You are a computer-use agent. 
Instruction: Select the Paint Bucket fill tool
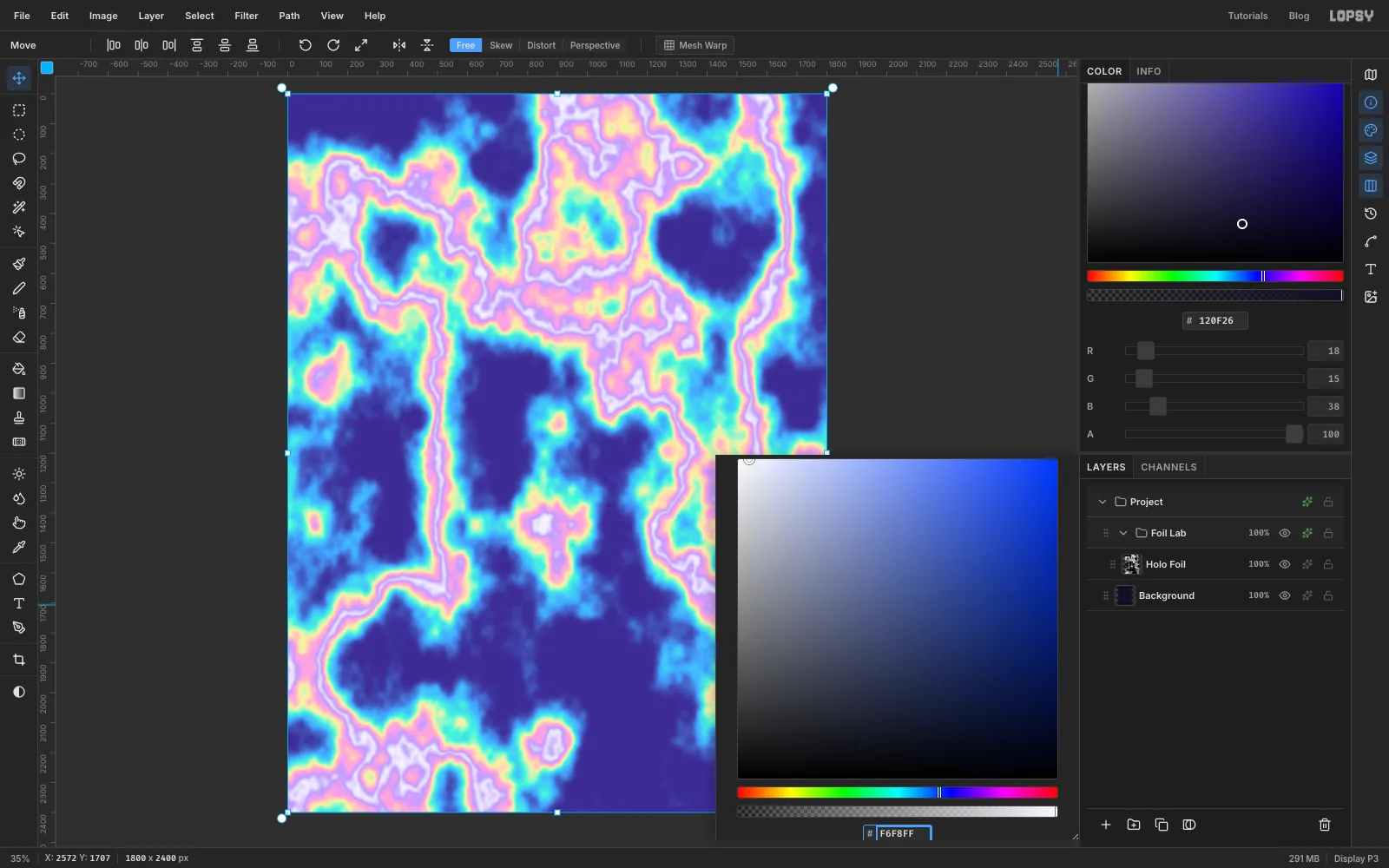click(19, 369)
